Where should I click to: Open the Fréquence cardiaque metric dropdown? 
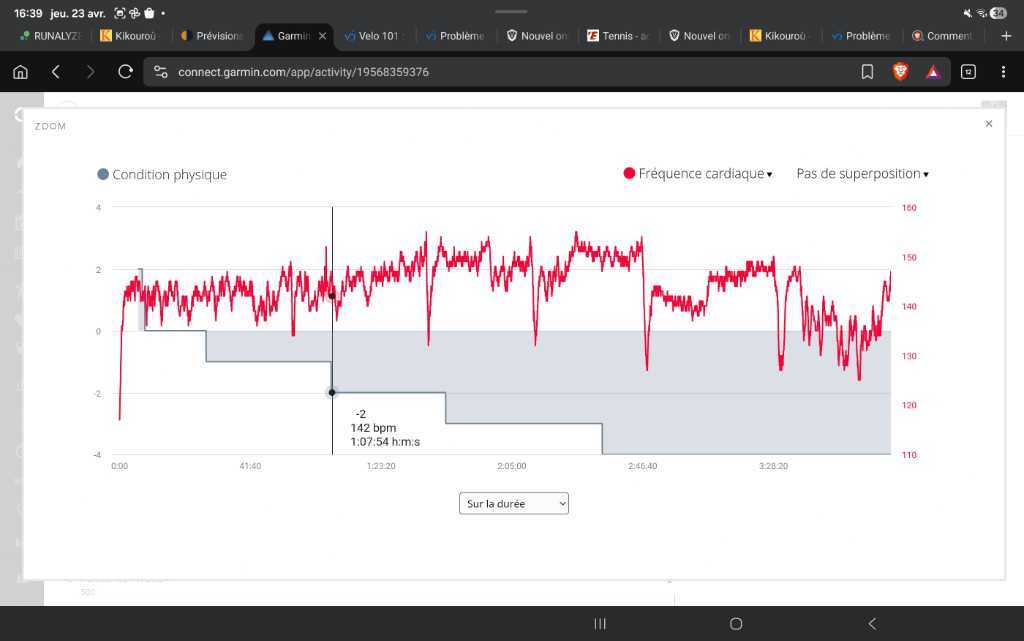coord(698,174)
